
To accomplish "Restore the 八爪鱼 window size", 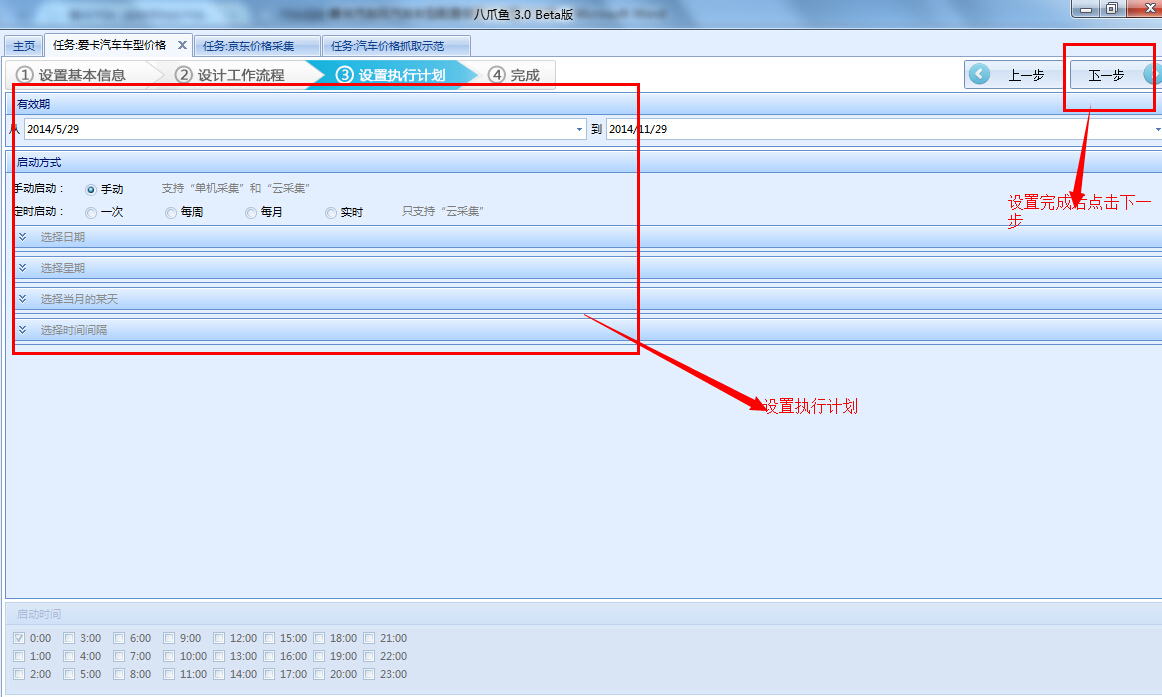I will [x=1112, y=9].
